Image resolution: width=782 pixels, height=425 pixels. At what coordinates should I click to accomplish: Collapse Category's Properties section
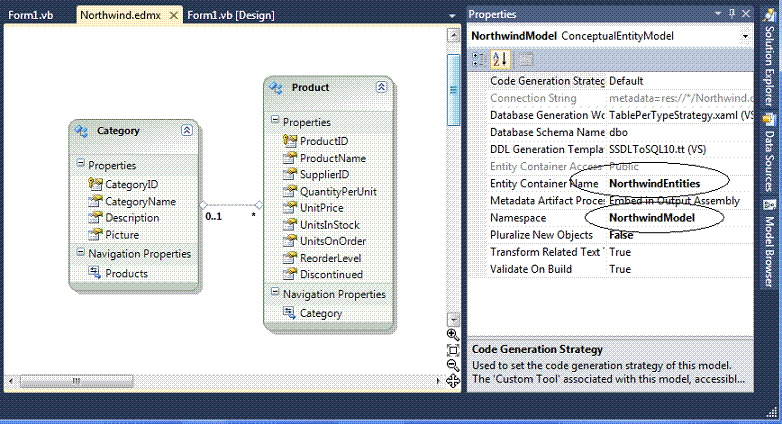point(80,163)
